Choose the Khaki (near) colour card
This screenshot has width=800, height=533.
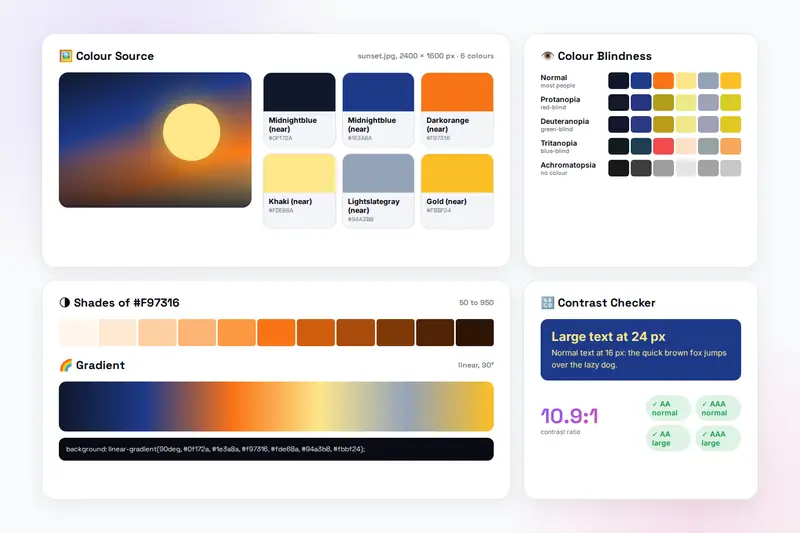click(x=299, y=191)
